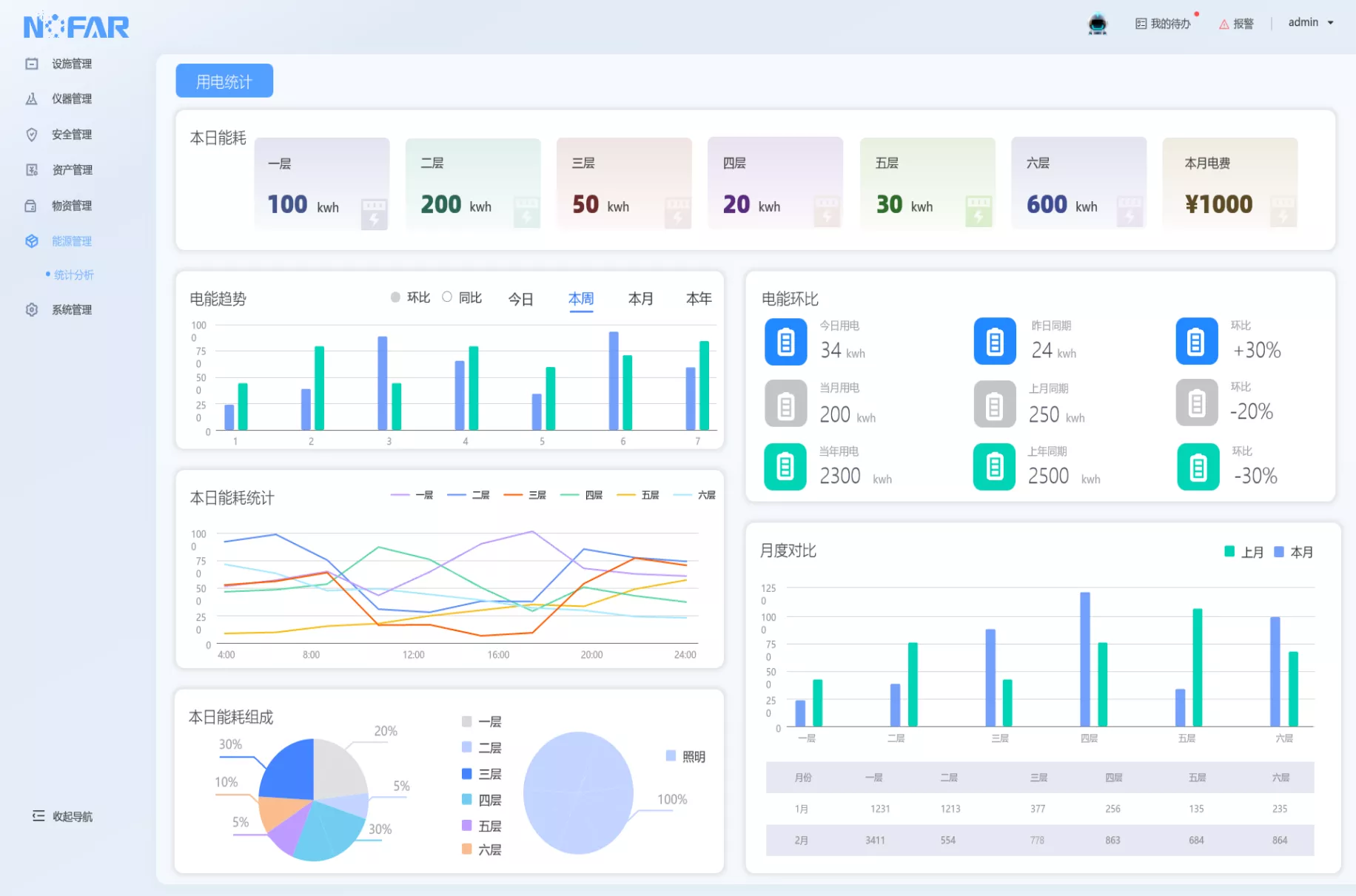Click the -20% 环比 gray battery icon

pos(1197,402)
